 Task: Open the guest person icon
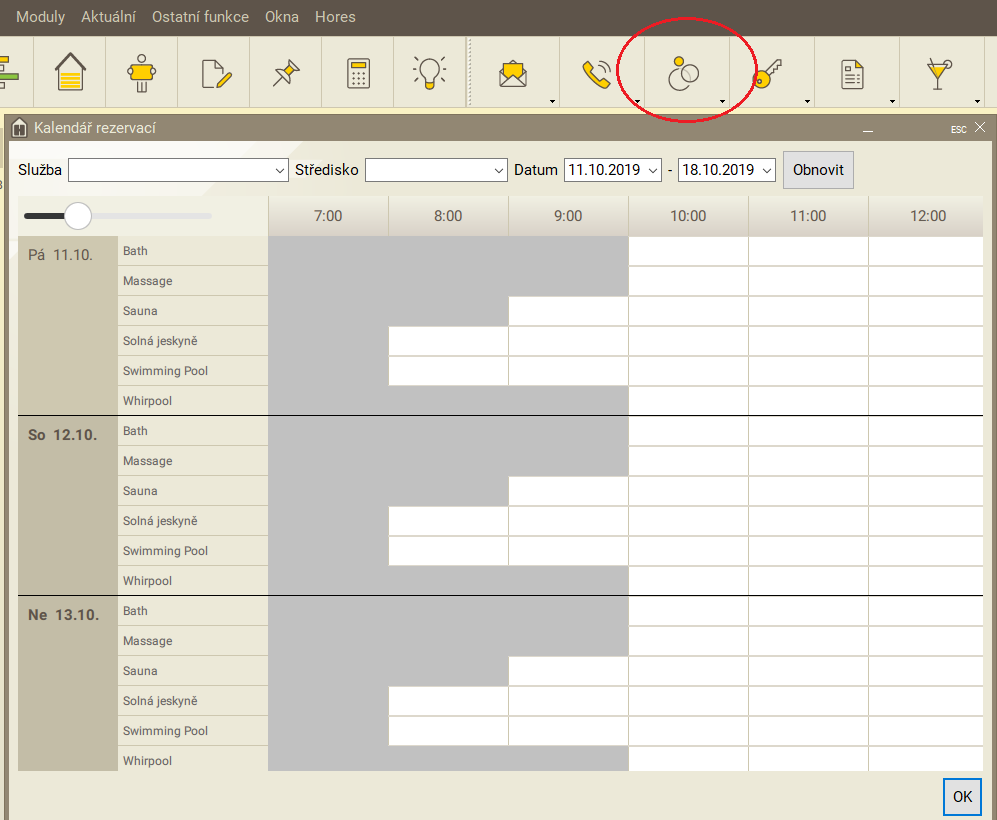(142, 73)
